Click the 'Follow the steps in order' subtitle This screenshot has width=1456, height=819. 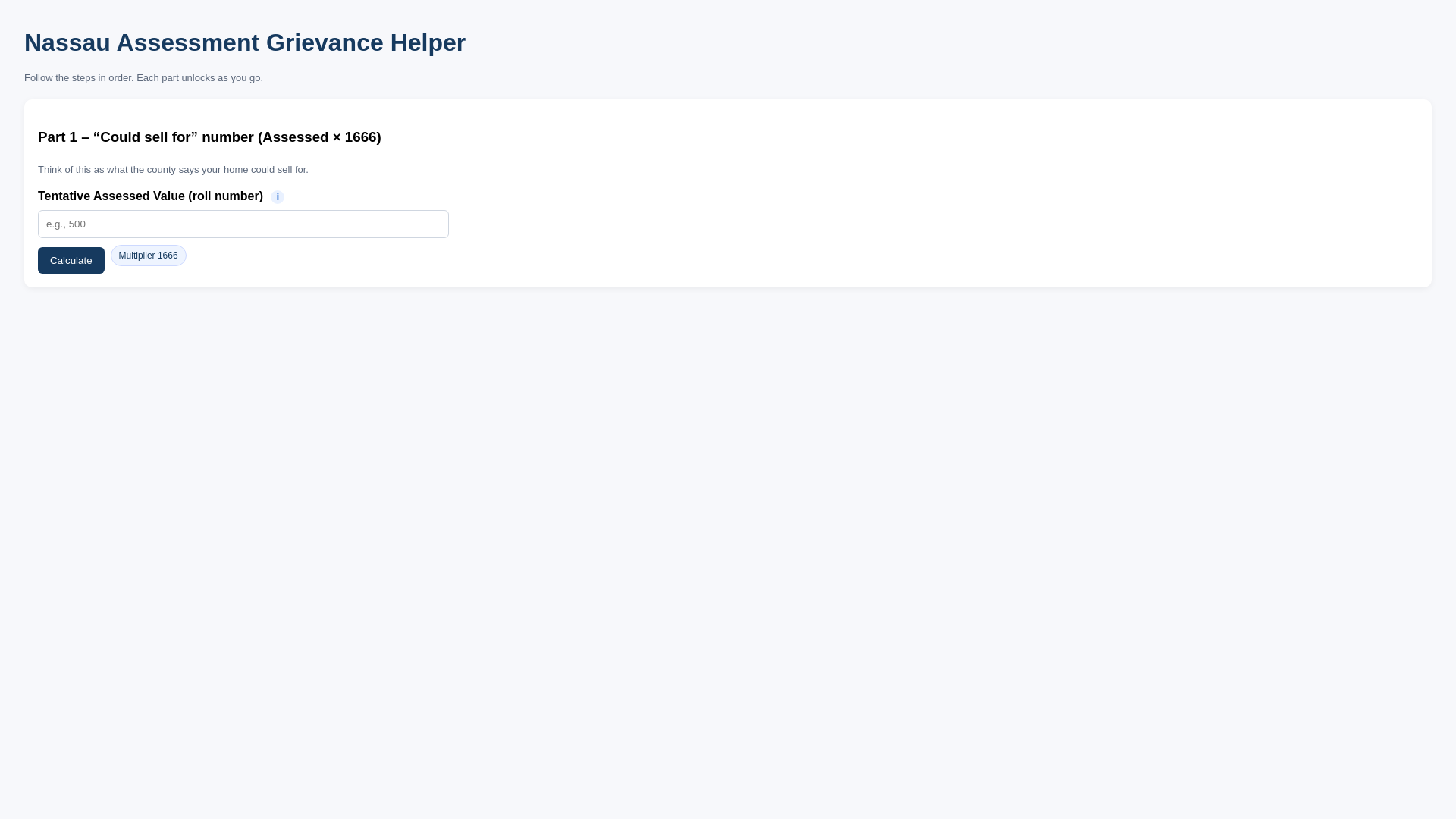click(143, 78)
